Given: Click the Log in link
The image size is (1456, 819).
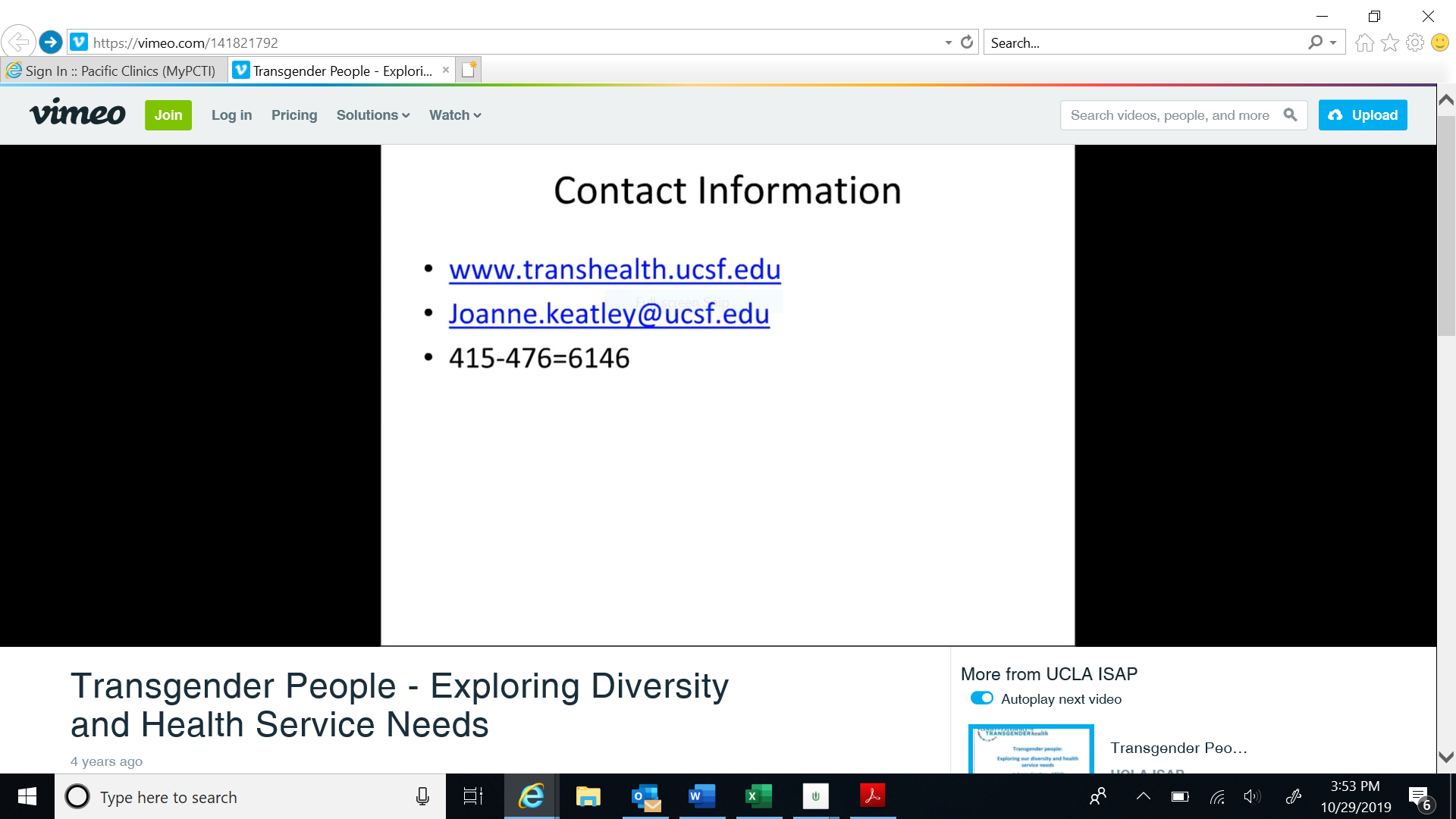Looking at the screenshot, I should (231, 115).
